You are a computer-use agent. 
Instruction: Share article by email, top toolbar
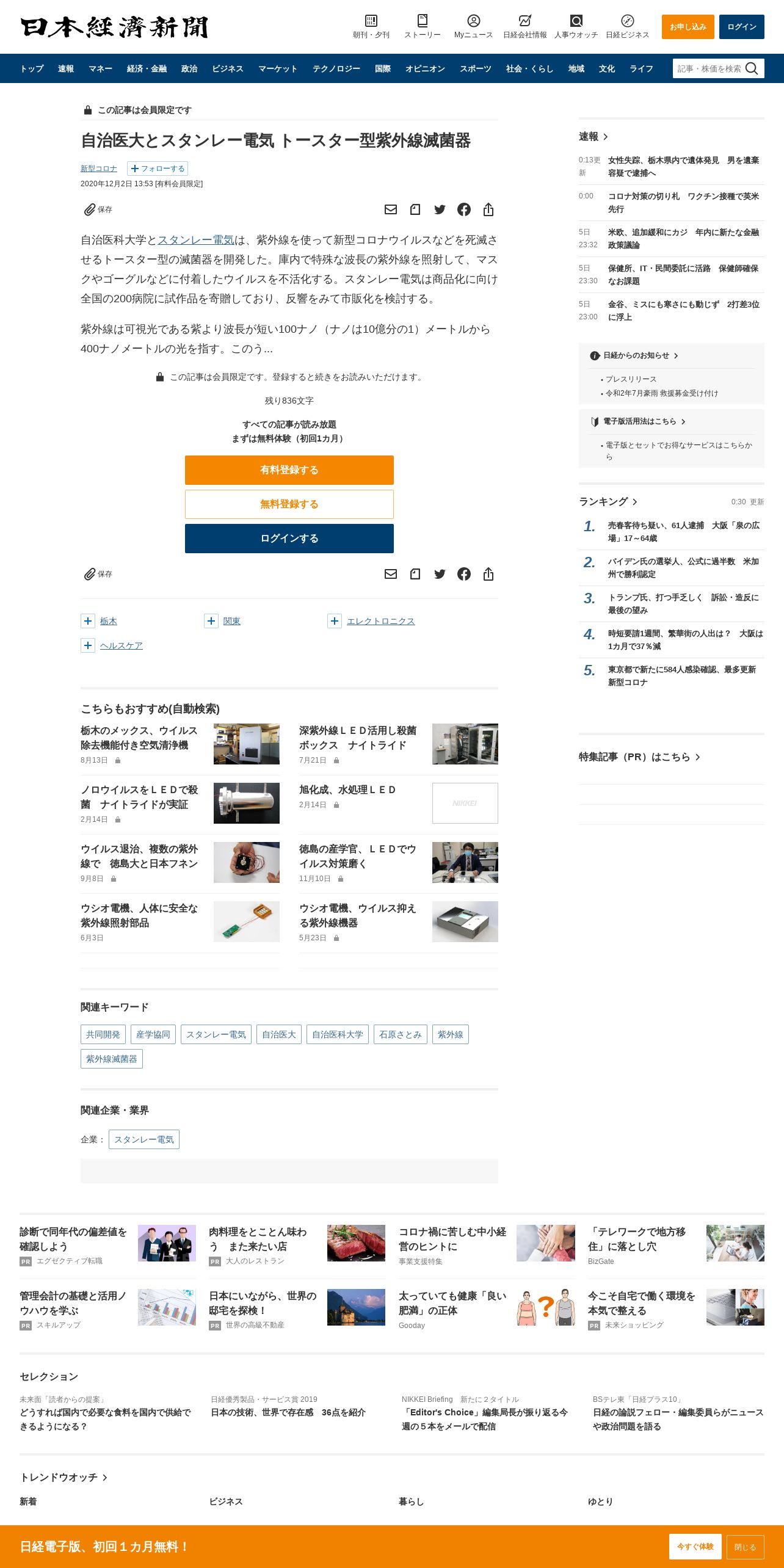point(391,209)
